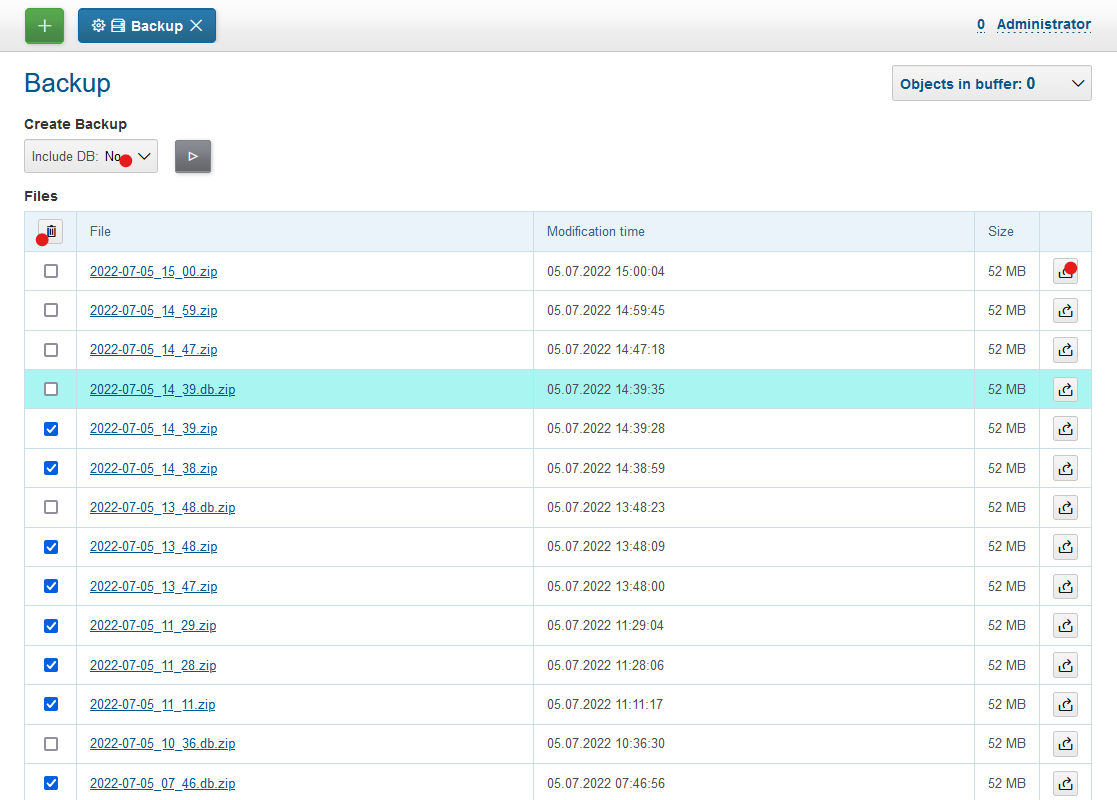This screenshot has width=1117, height=800.
Task: Click the trash delete icon in table header
Action: 51,231
